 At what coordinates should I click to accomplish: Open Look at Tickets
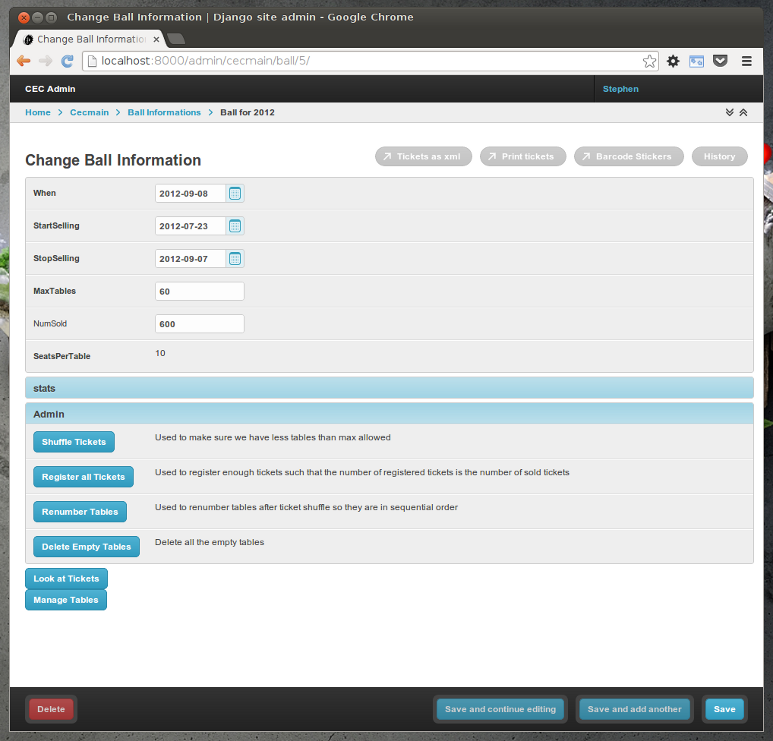point(66,579)
